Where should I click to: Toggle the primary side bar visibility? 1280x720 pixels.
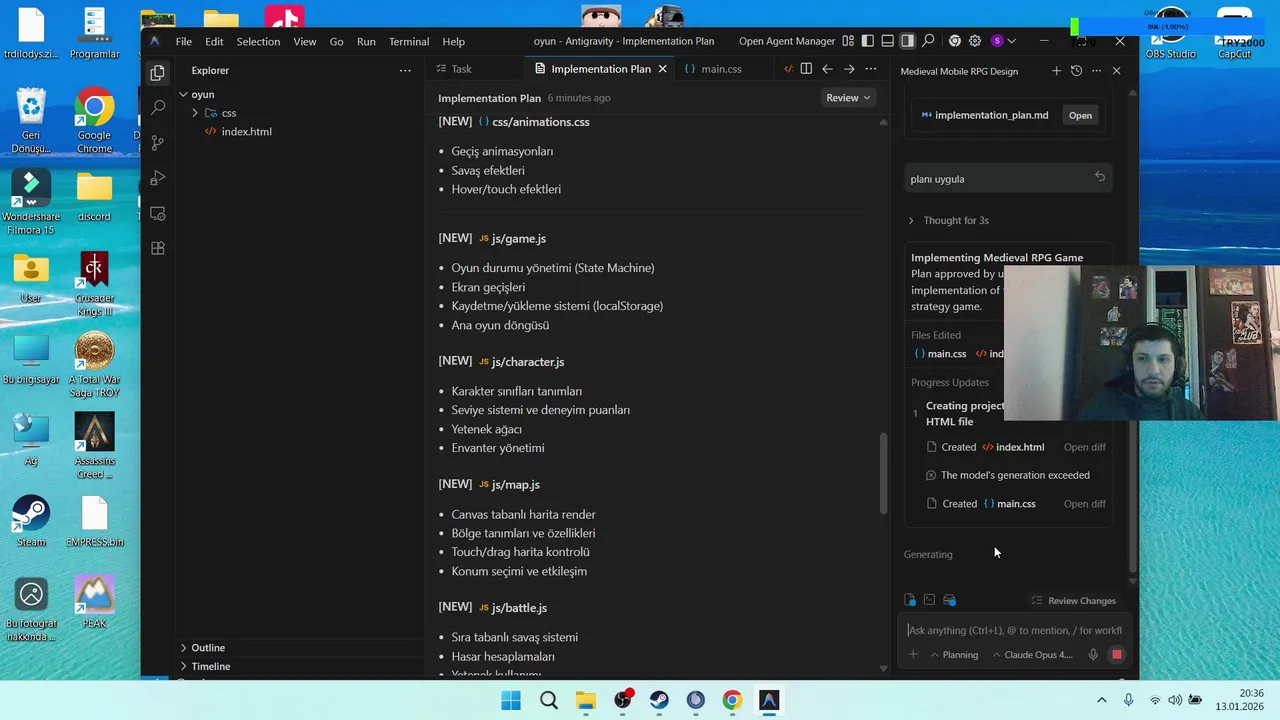(x=868, y=41)
